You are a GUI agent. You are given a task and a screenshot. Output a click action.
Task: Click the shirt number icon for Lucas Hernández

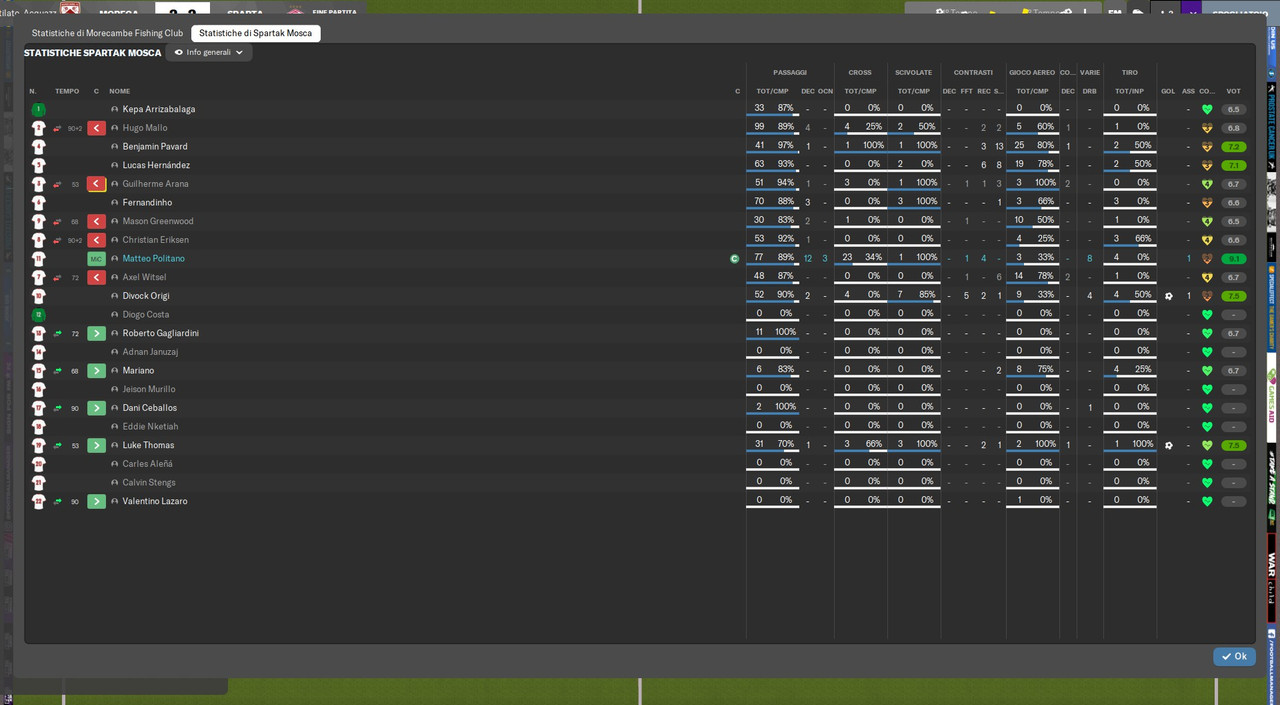(x=38, y=165)
